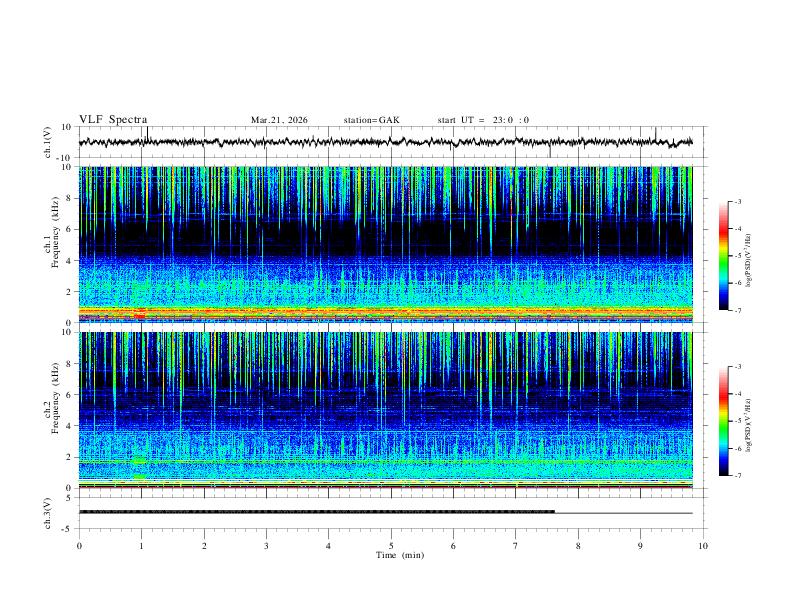Click the "5" tick on ch.3(V) axis
The width and height of the screenshot is (792, 612).
tap(70, 498)
